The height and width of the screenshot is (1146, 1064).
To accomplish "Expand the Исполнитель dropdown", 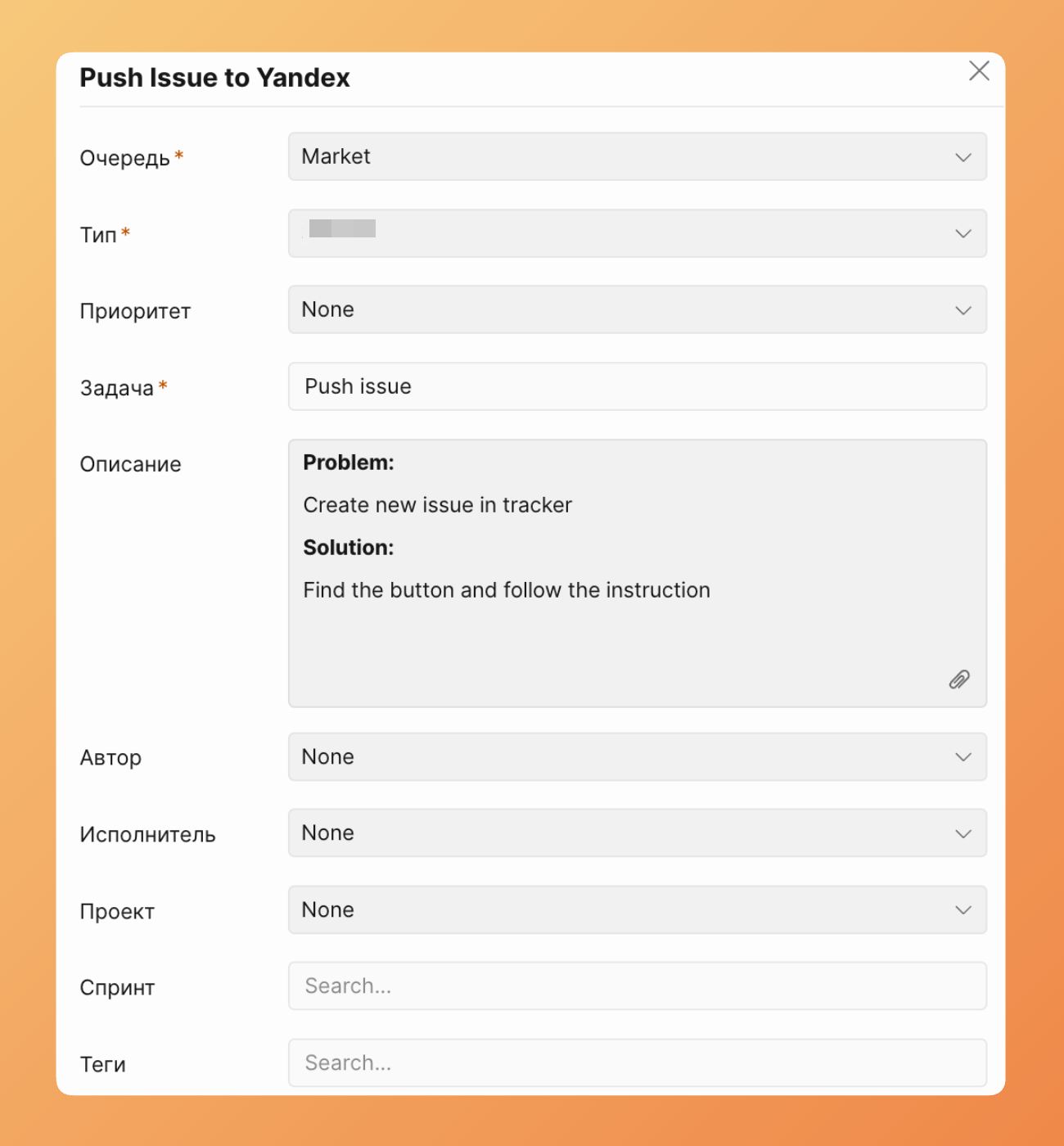I will (637, 833).
